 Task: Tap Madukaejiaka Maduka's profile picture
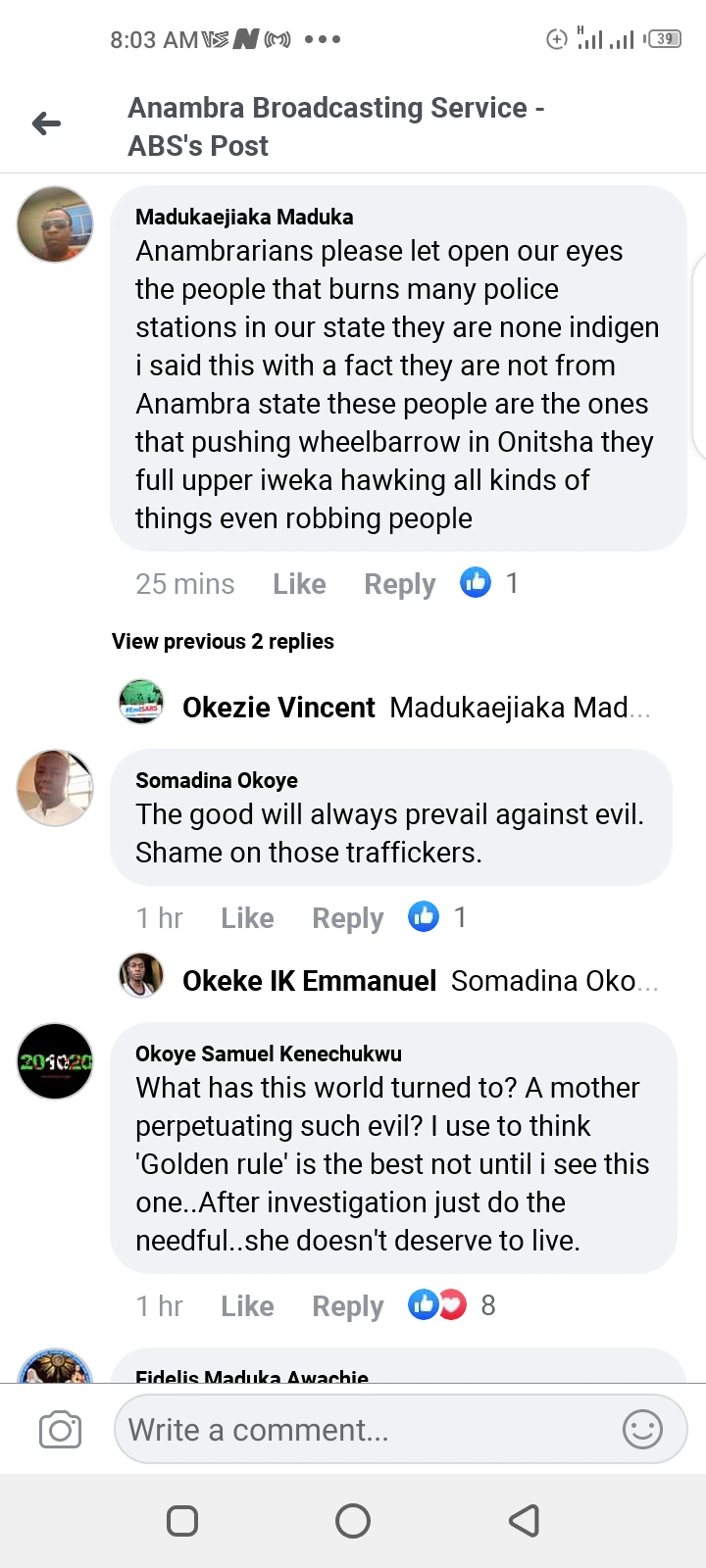55,224
